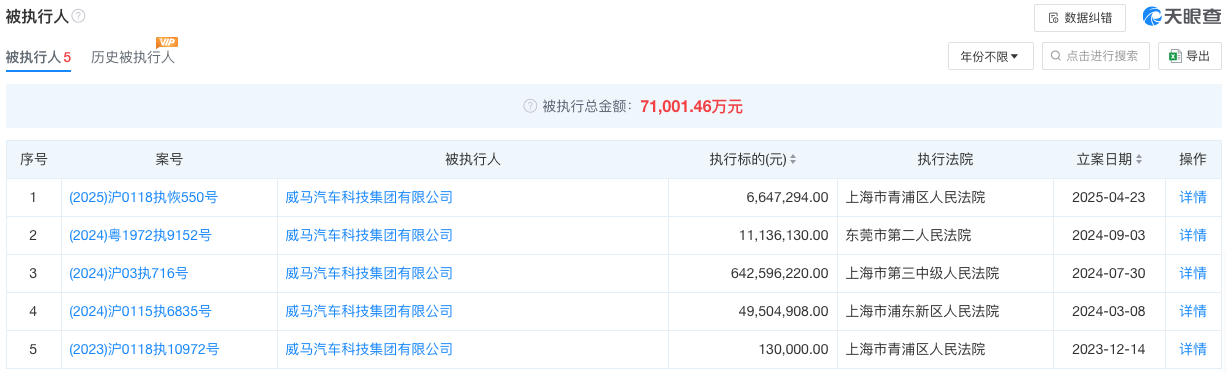Click the 天眼查 logo
The width and height of the screenshot is (1226, 374).
1181,17
